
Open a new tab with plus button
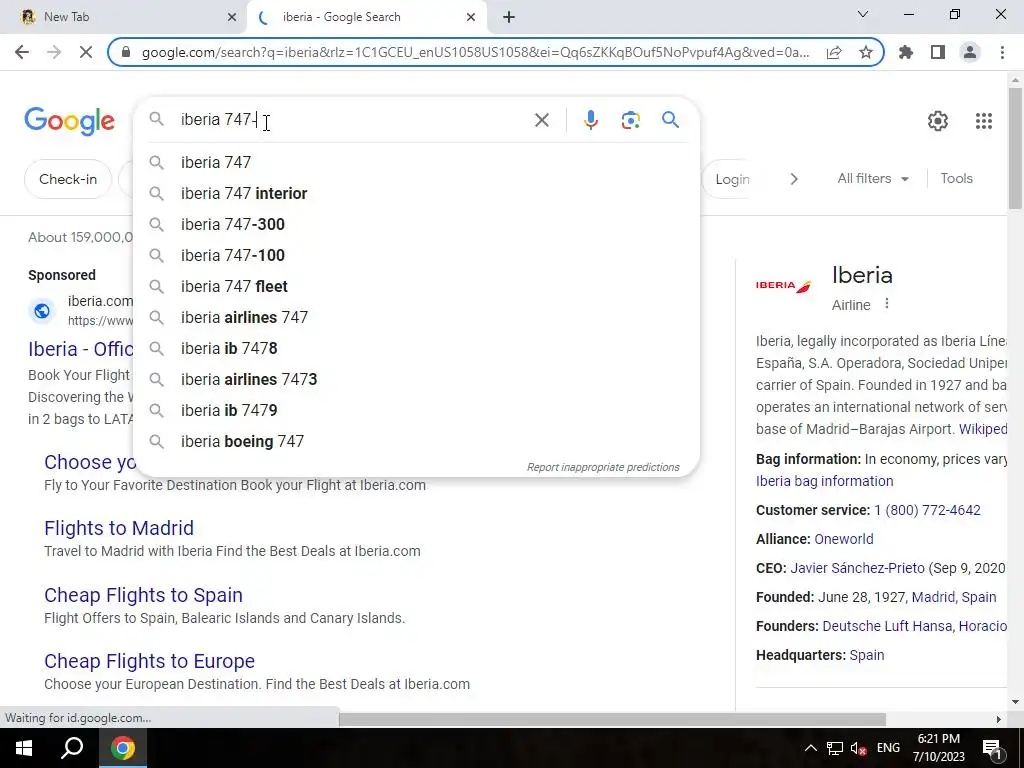click(x=509, y=17)
